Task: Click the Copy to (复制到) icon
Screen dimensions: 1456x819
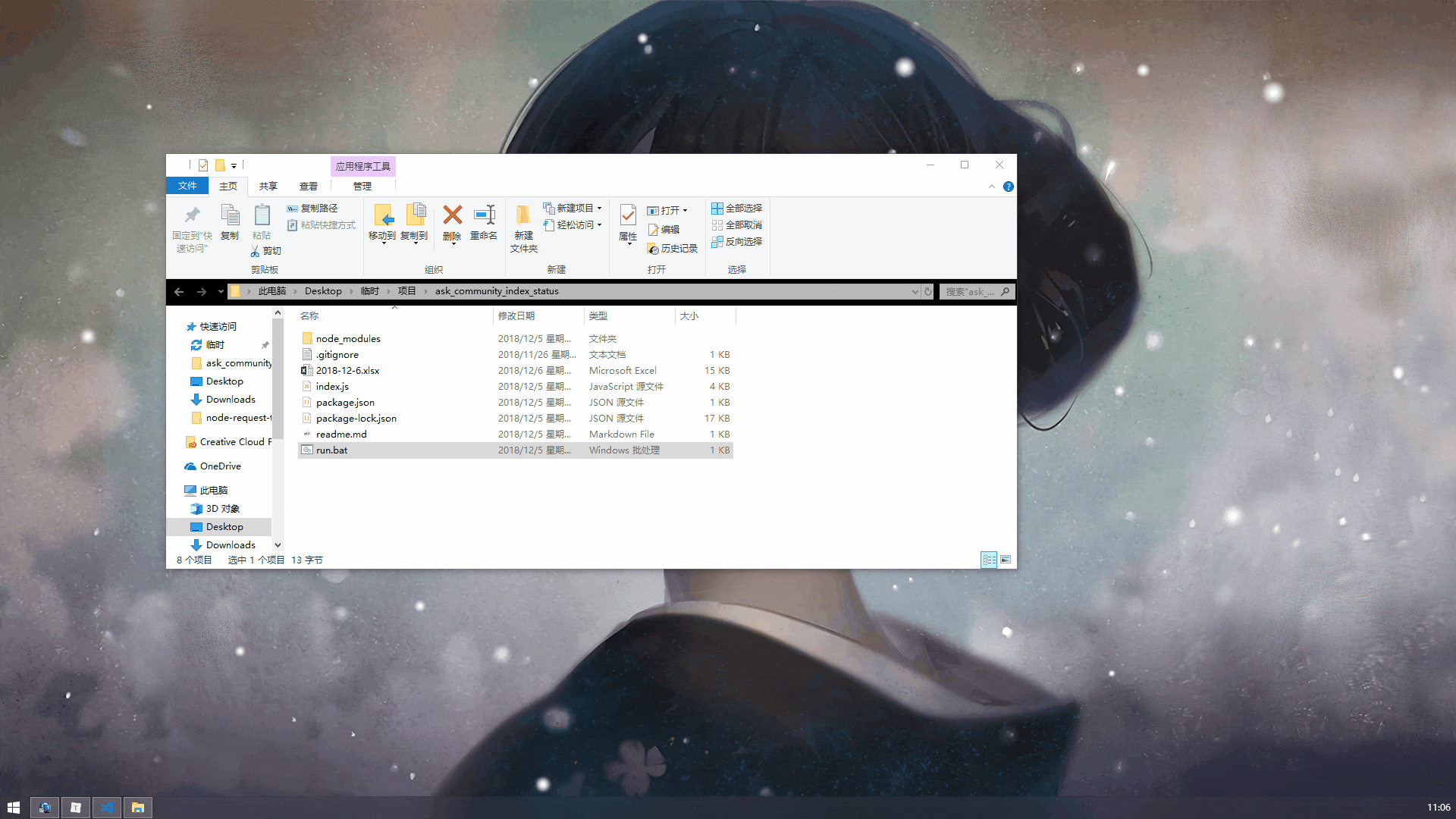Action: [415, 215]
